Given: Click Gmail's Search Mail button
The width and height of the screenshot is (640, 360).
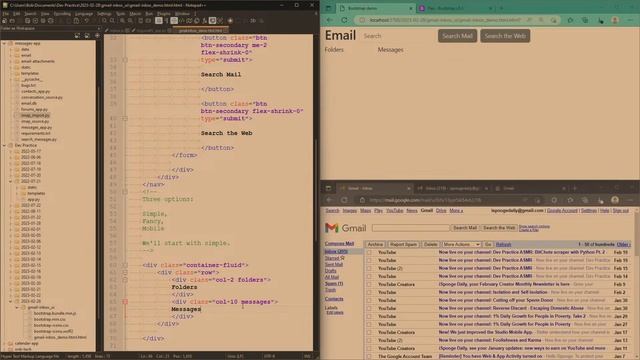Looking at the screenshot, I should [x=465, y=228].
